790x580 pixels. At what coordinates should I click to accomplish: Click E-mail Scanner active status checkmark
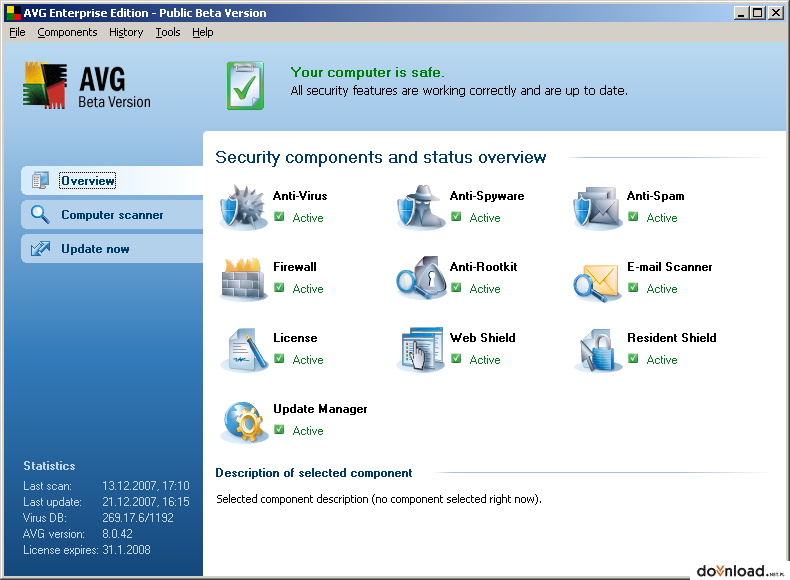pyautogui.click(x=633, y=288)
